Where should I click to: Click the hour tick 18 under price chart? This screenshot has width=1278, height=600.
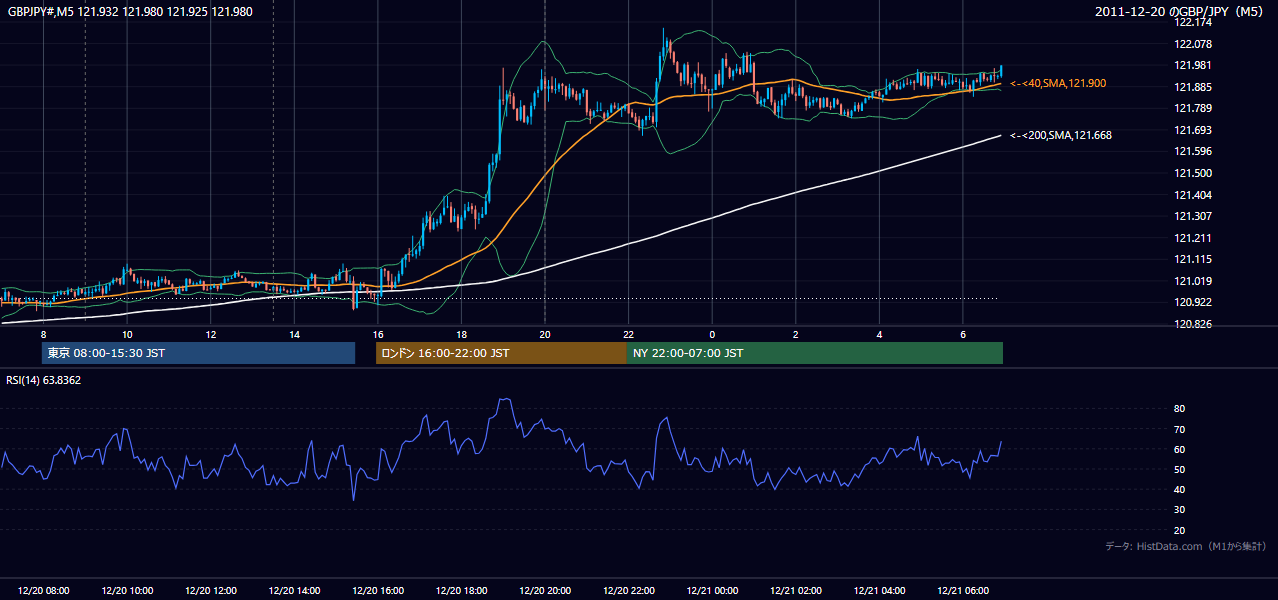coord(461,334)
